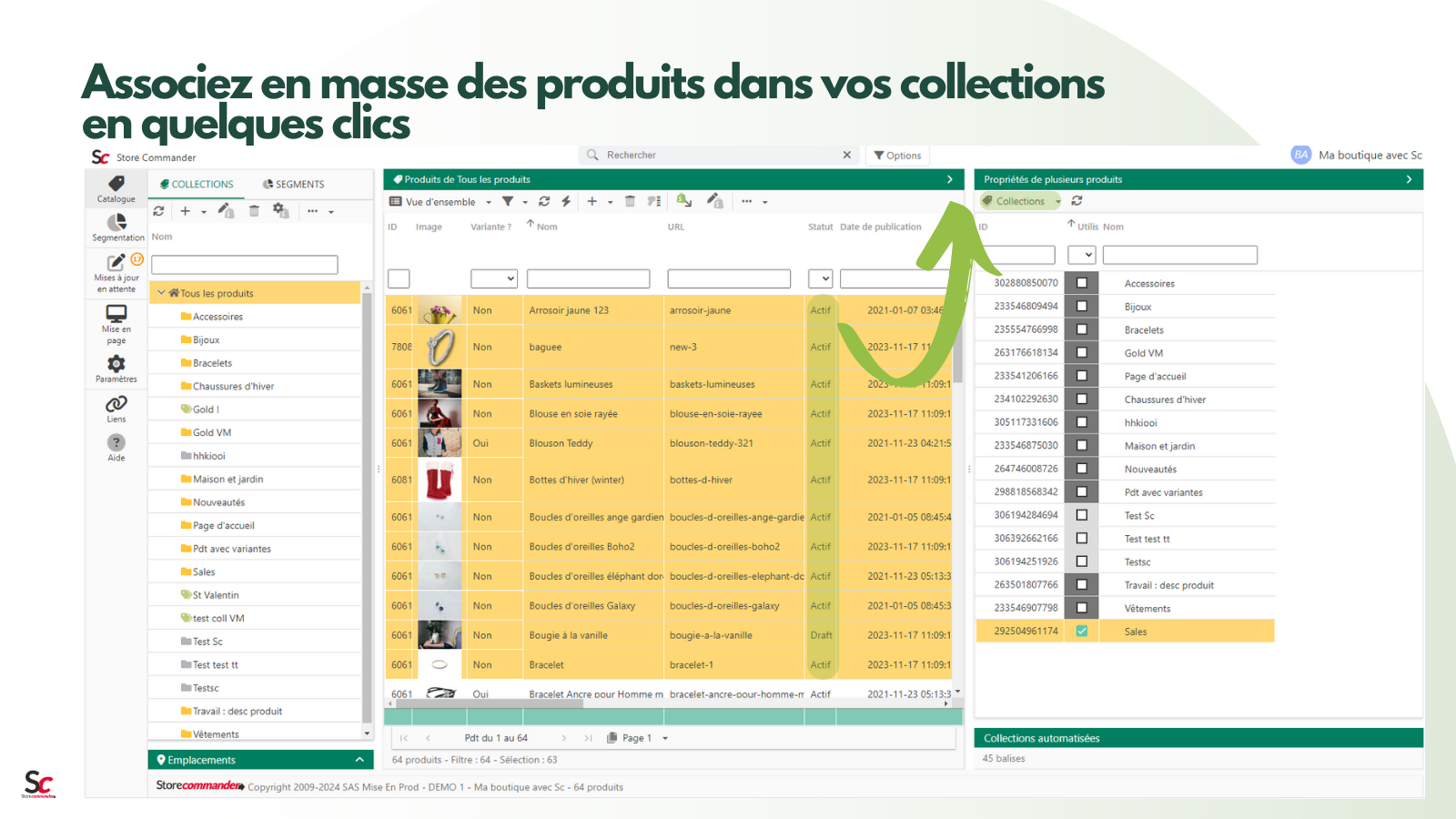Refresh the properties collections list

pyautogui.click(x=1077, y=200)
